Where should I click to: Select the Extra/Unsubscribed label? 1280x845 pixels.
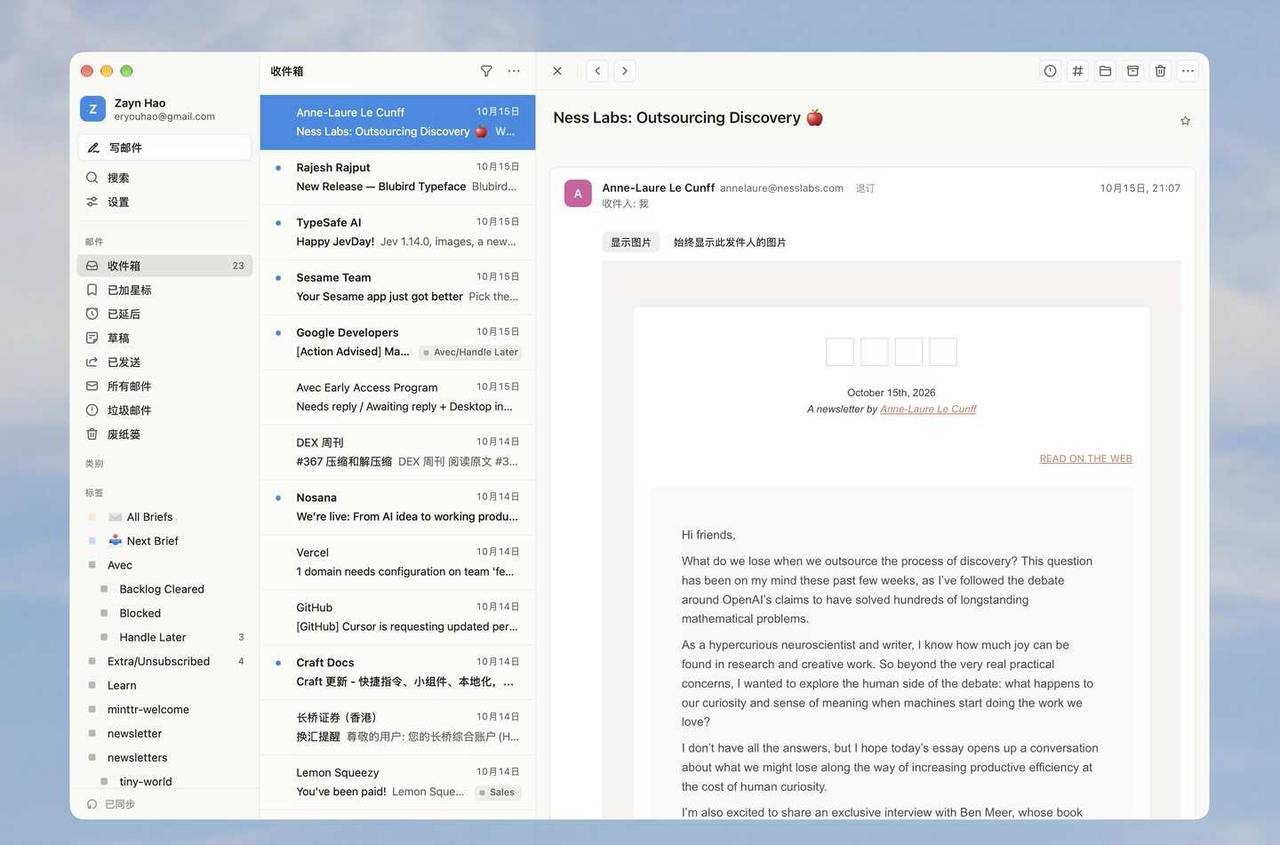pos(165,661)
